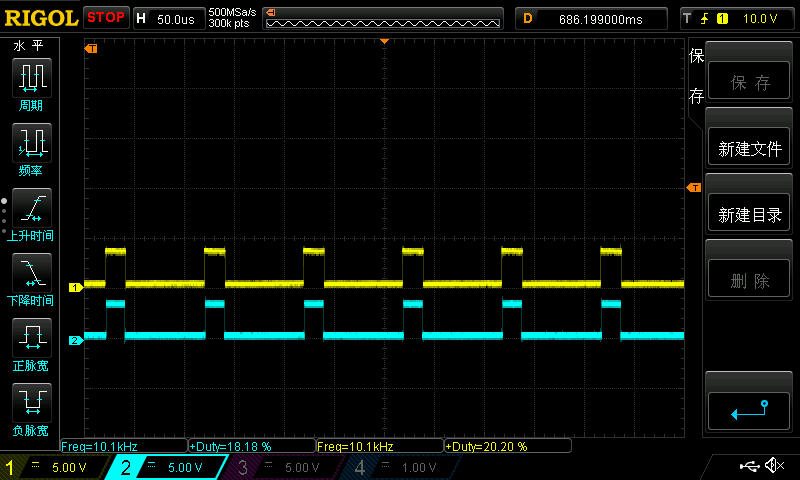The width and height of the screenshot is (800, 480).
Task: Enable channel 4 at 1.00 V
Action: [x=405, y=467]
